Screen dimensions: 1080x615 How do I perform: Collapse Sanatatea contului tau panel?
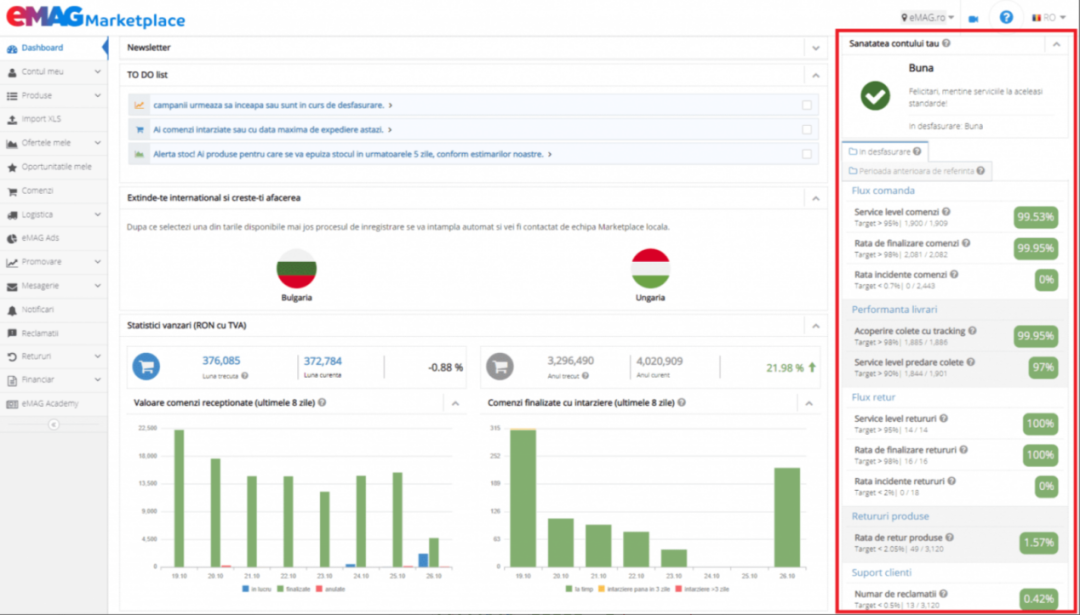pyautogui.click(x=1056, y=43)
